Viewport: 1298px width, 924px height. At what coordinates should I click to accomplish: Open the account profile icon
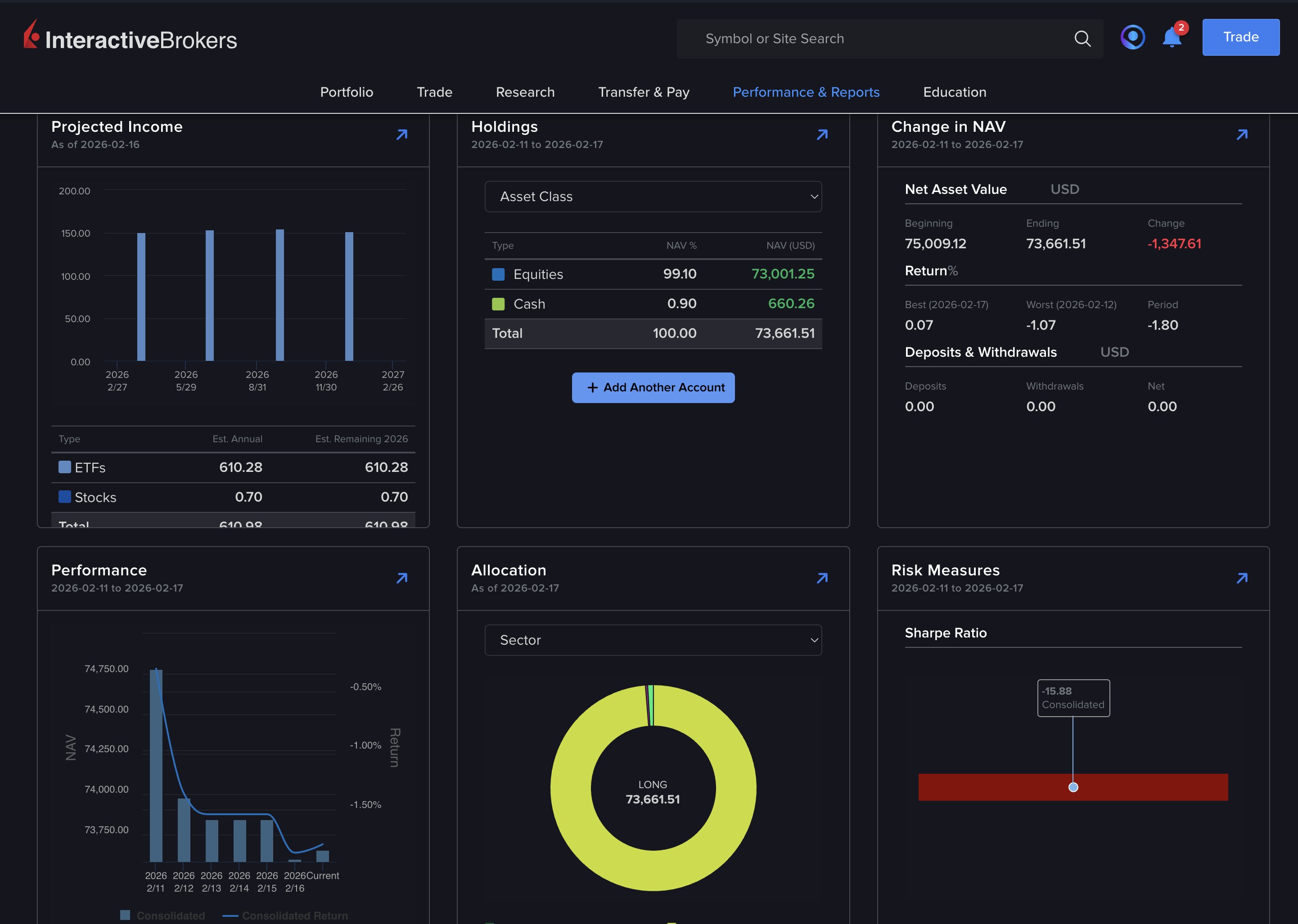click(1132, 37)
